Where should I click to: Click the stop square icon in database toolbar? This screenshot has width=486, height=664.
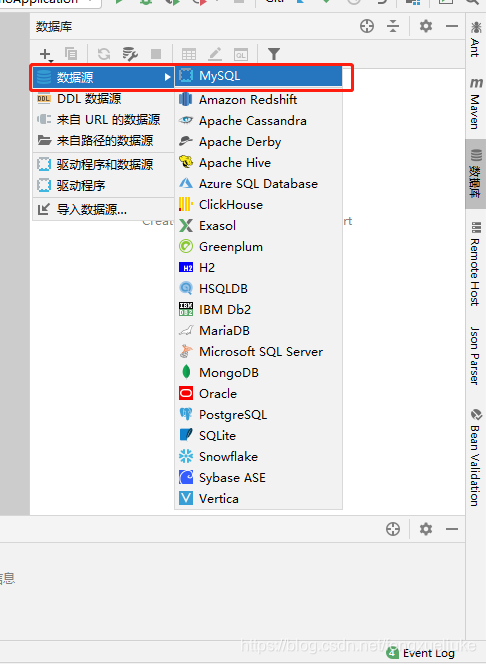[x=156, y=54]
